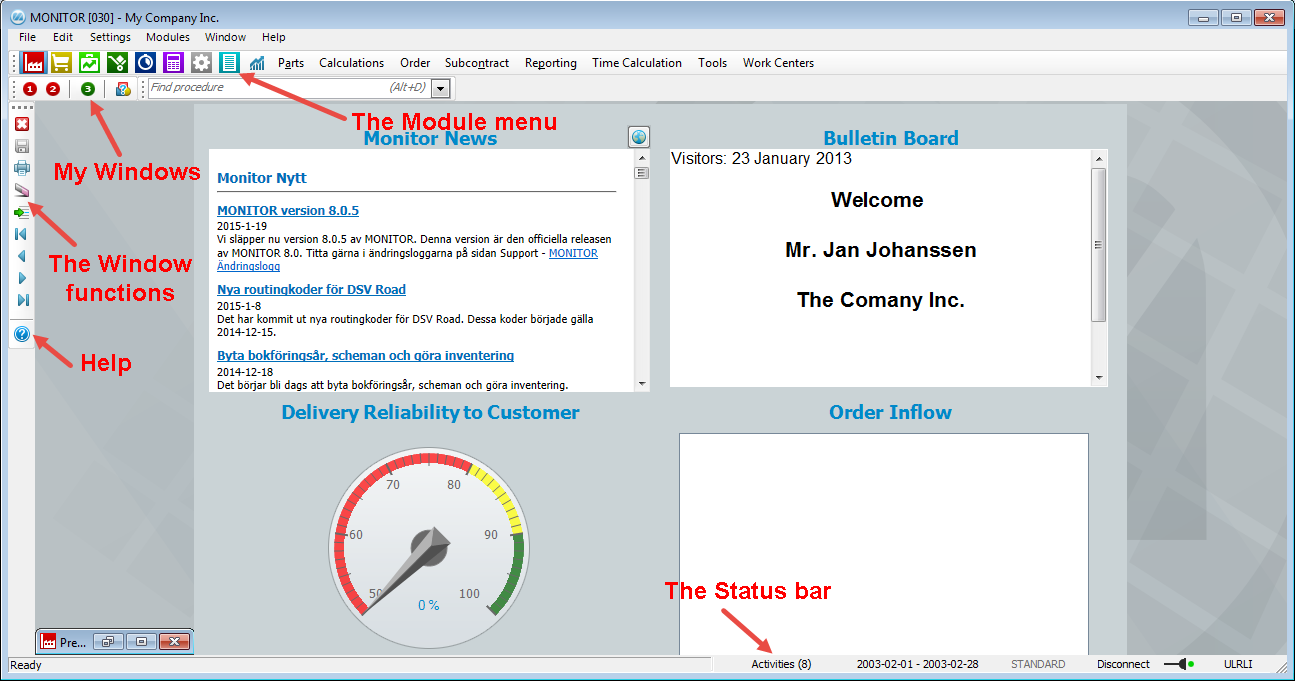The height and width of the screenshot is (681, 1295).
Task: Restore the minimized Pre... child window
Action: pyautogui.click(x=108, y=642)
